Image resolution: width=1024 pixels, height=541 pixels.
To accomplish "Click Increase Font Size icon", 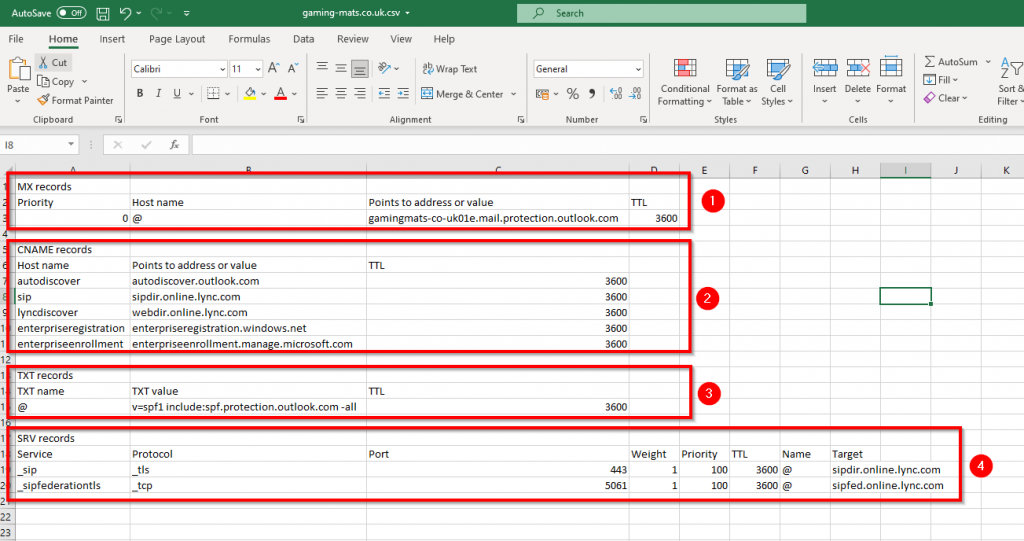I will coord(274,68).
